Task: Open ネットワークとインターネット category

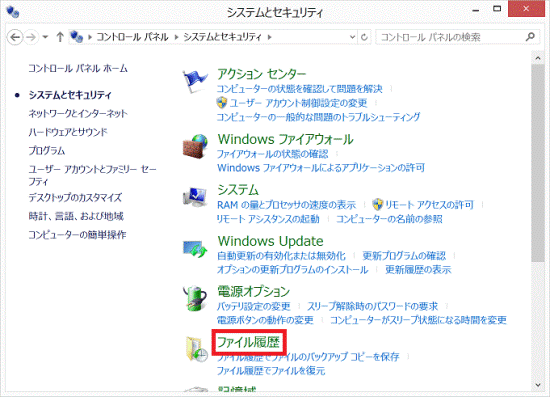Action: tap(78, 114)
